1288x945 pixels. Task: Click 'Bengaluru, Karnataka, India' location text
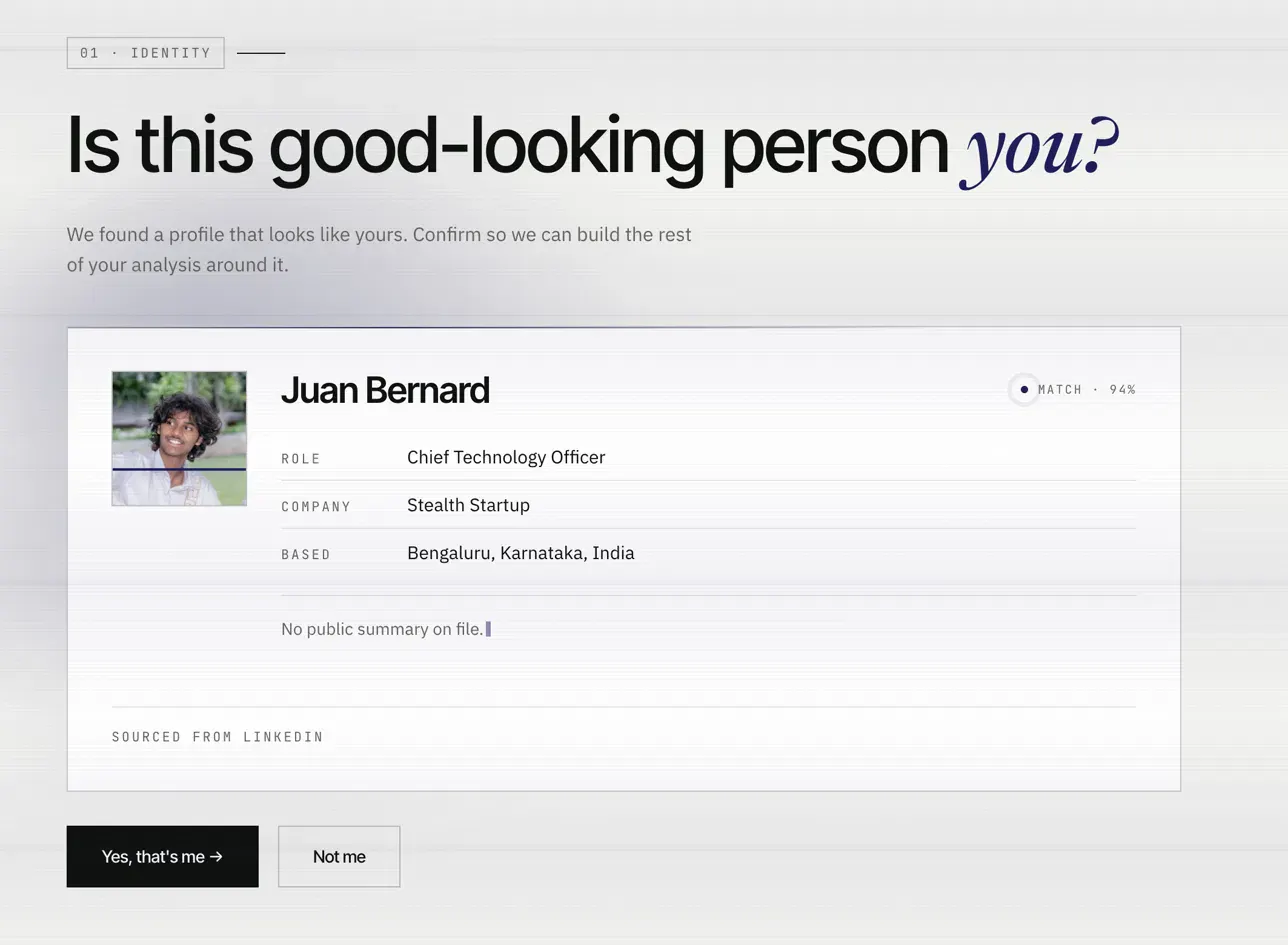point(520,553)
